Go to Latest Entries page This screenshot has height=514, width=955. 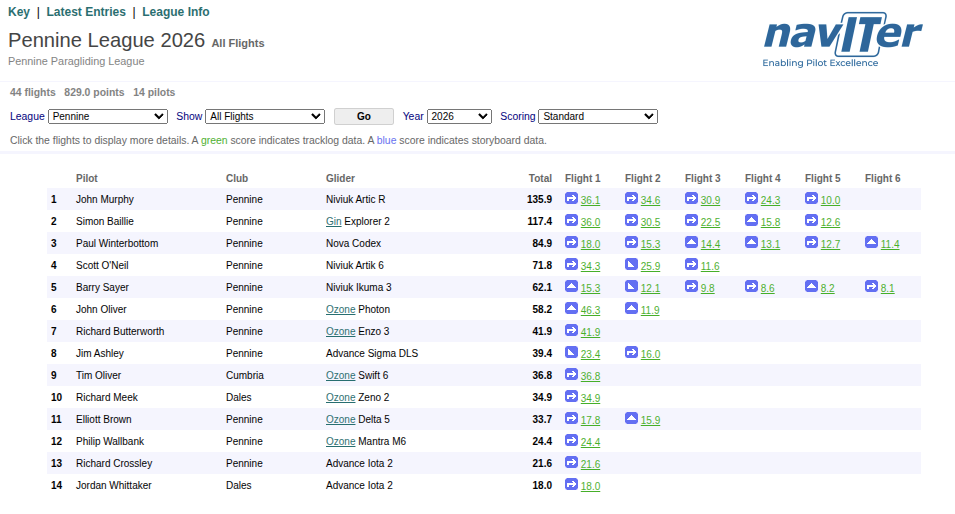[x=86, y=12]
